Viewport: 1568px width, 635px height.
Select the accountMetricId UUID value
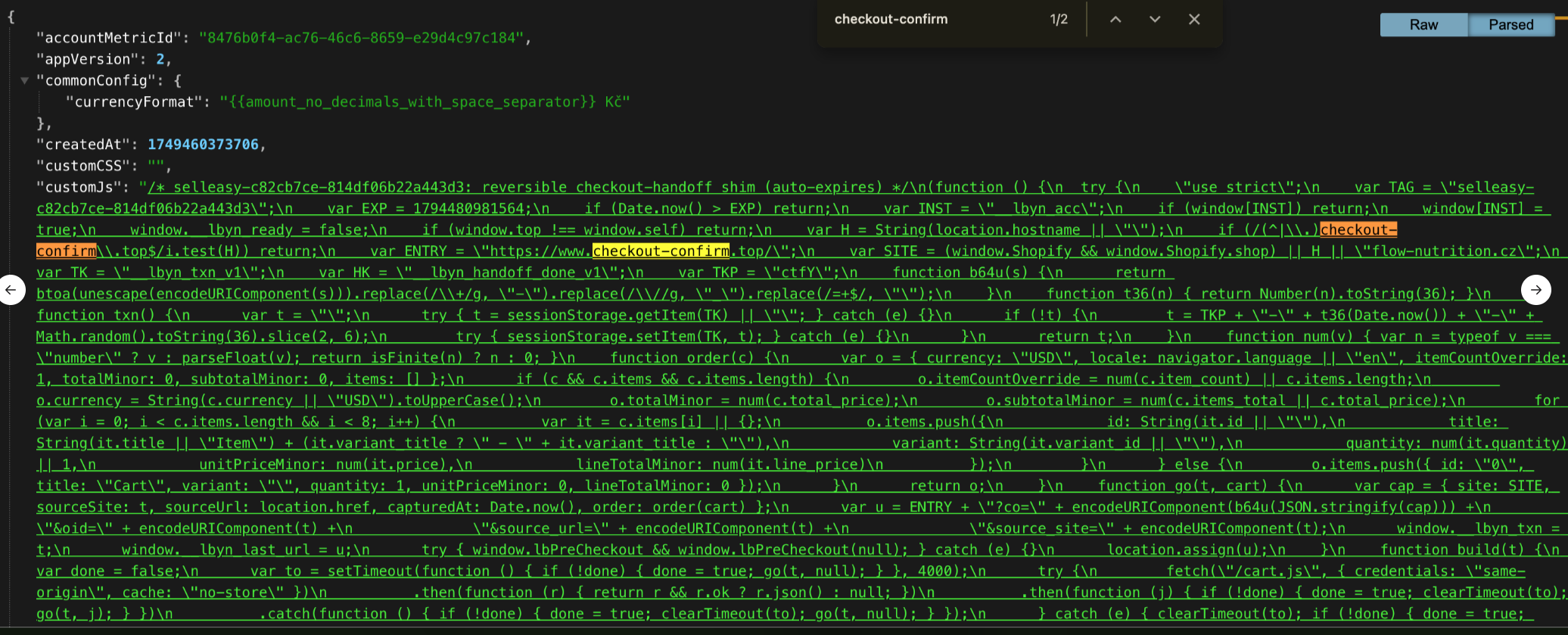click(x=362, y=38)
